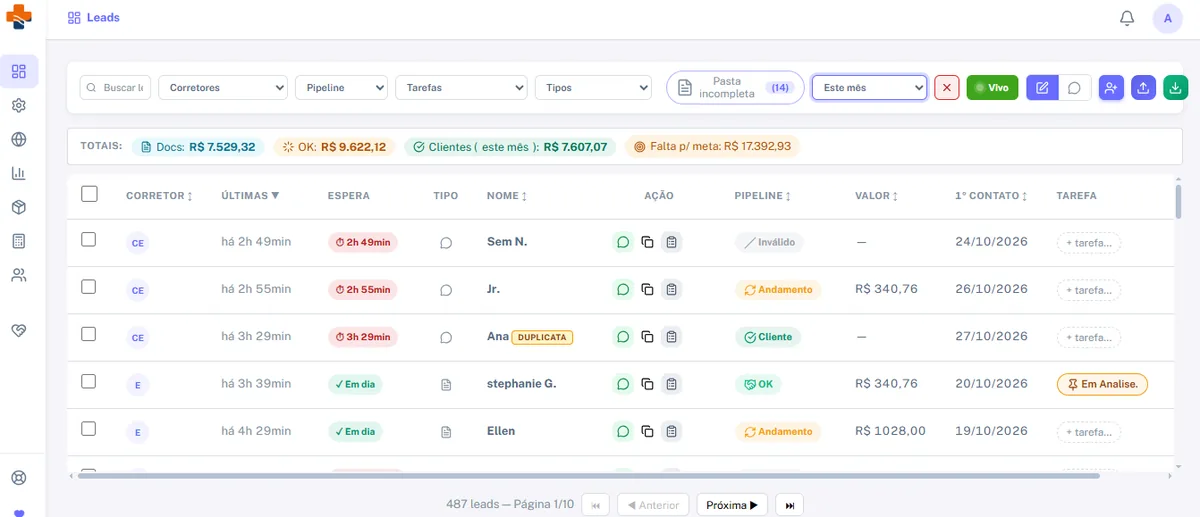Click the add user button
This screenshot has width=1200, height=517.
click(1111, 88)
